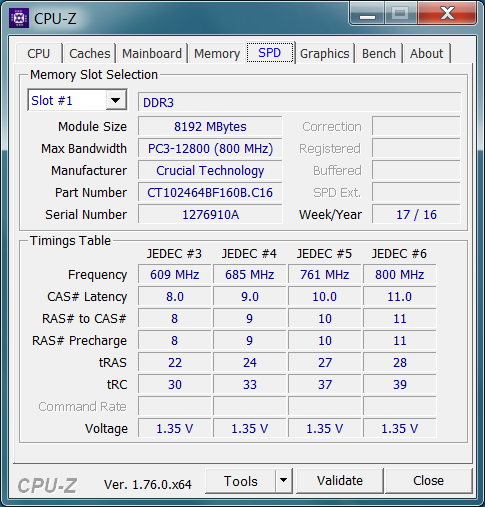Screen dimensions: 485x507
Task: Click the Manufacturer field Crucial Technology
Action: pyautogui.click(x=210, y=170)
